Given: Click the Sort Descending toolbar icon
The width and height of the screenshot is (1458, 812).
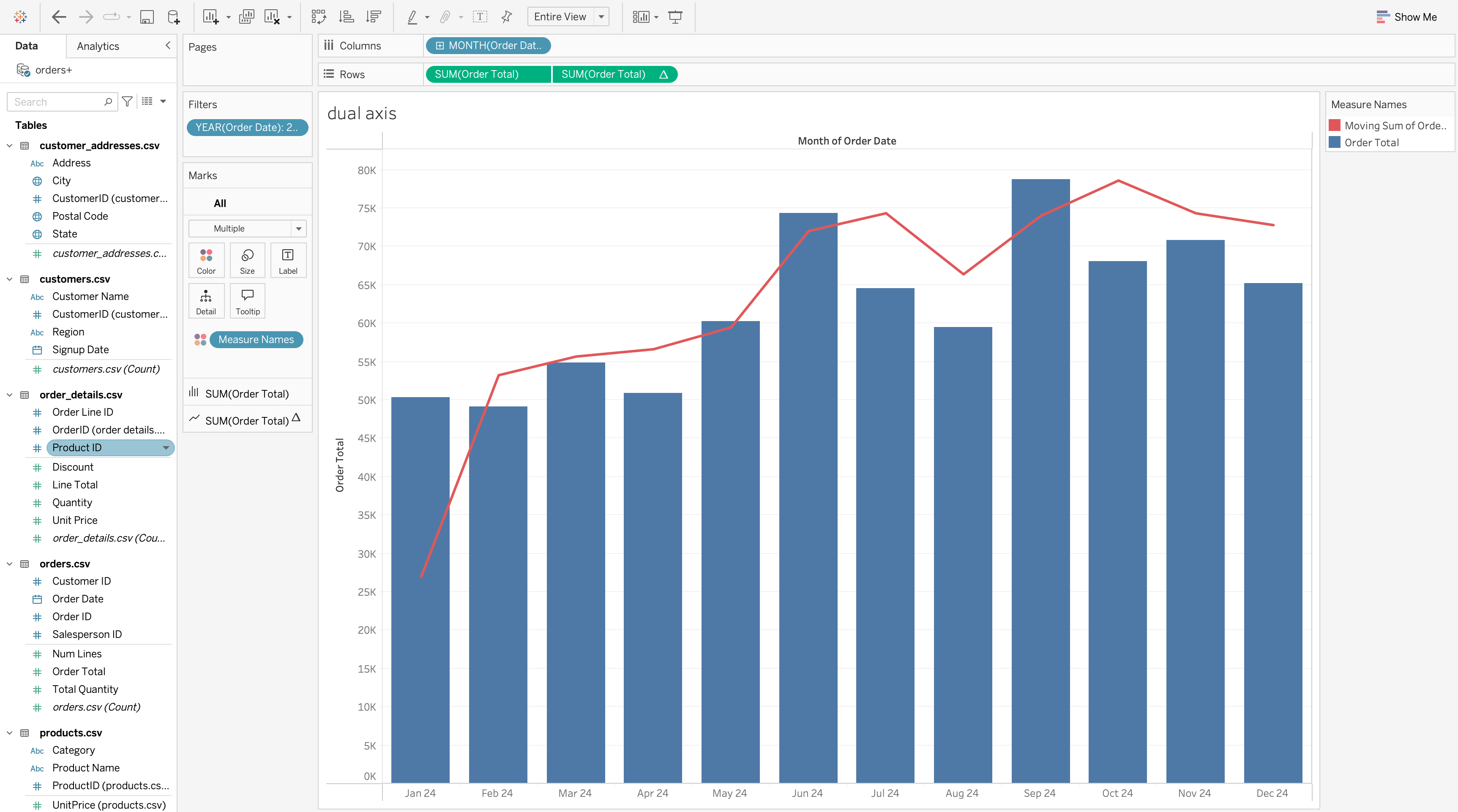Looking at the screenshot, I should [374, 17].
